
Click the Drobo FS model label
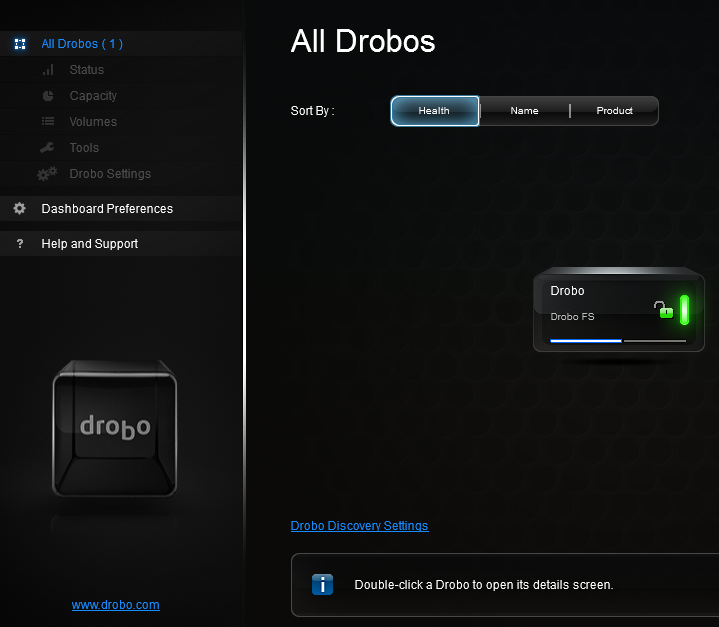[572, 317]
